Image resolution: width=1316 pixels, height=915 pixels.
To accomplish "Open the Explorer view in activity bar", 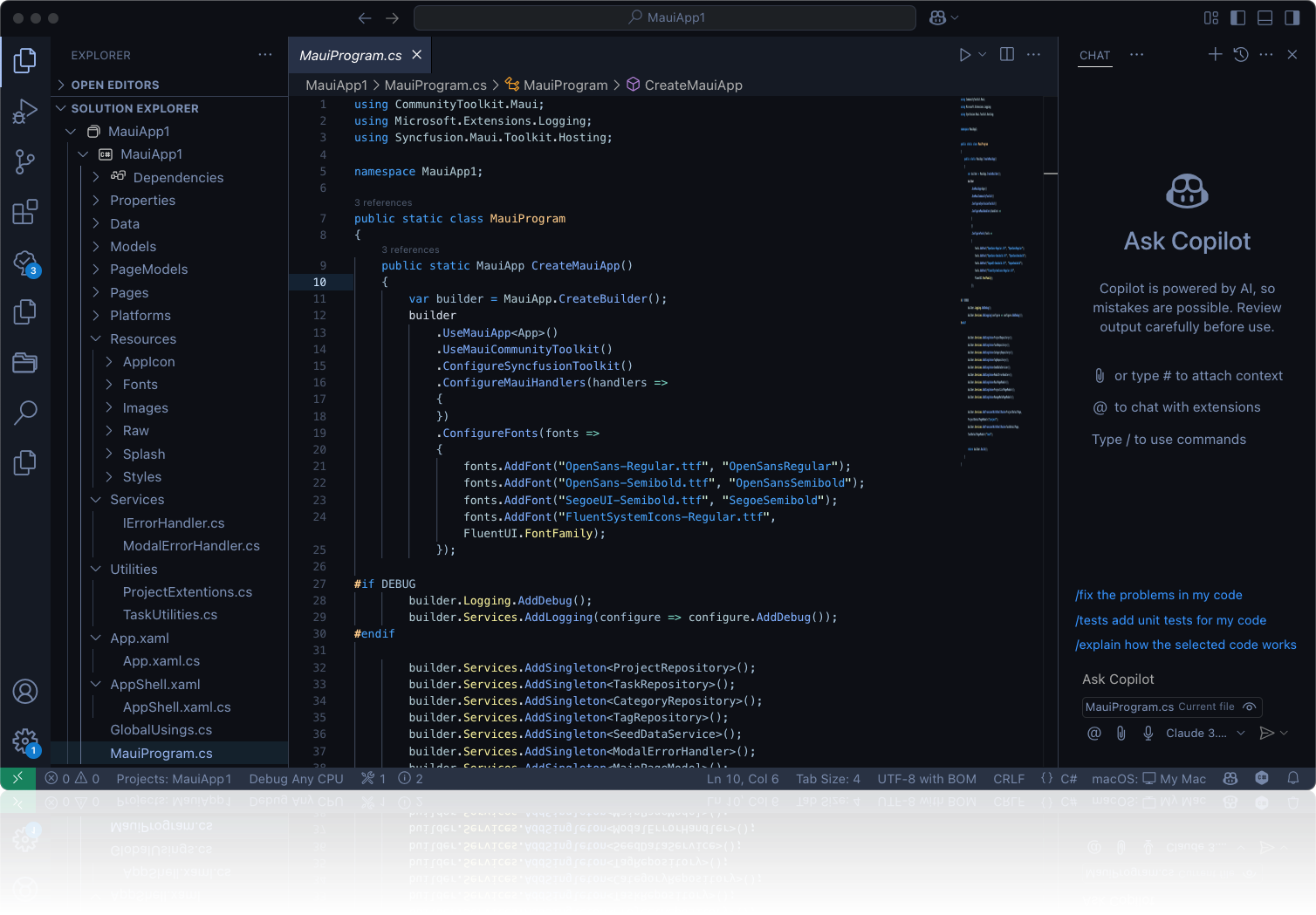I will 25,61.
